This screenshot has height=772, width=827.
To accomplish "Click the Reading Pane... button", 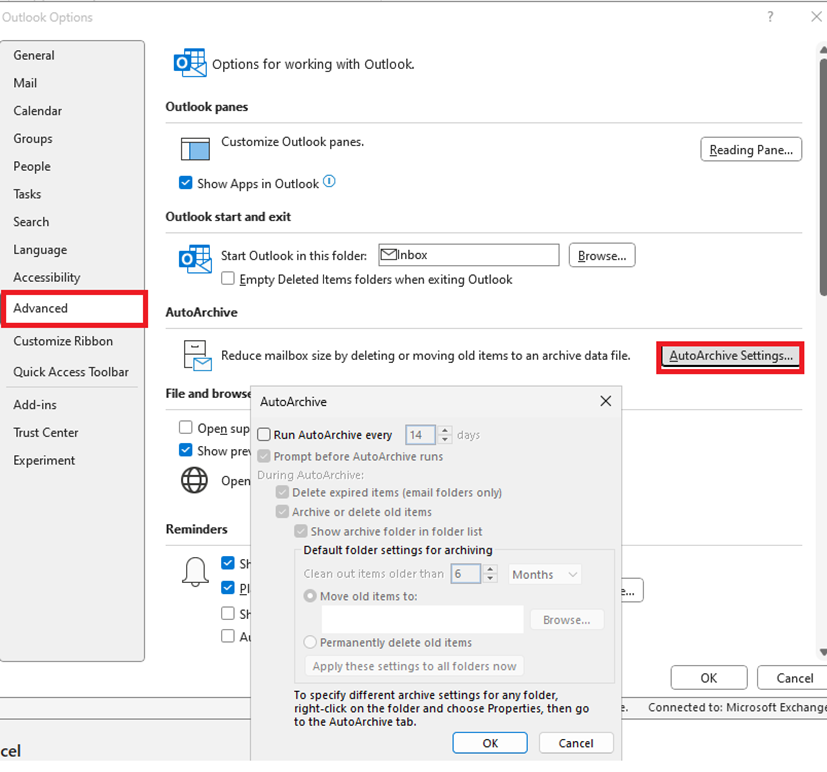I will point(751,149).
